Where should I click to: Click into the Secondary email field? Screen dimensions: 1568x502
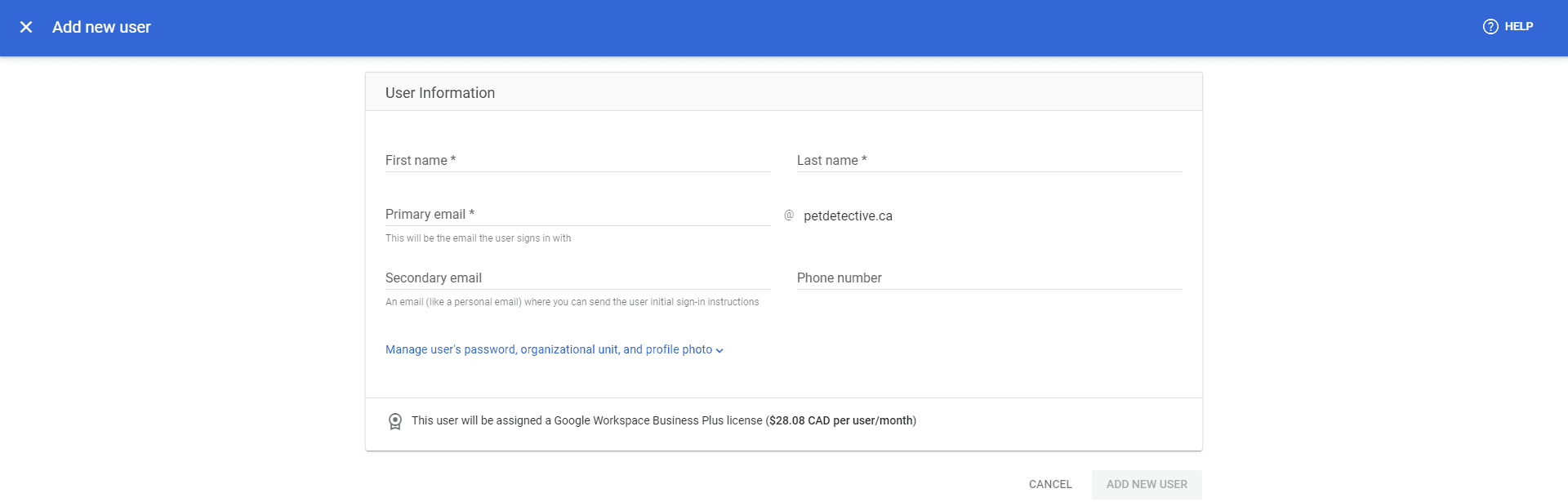[577, 278]
